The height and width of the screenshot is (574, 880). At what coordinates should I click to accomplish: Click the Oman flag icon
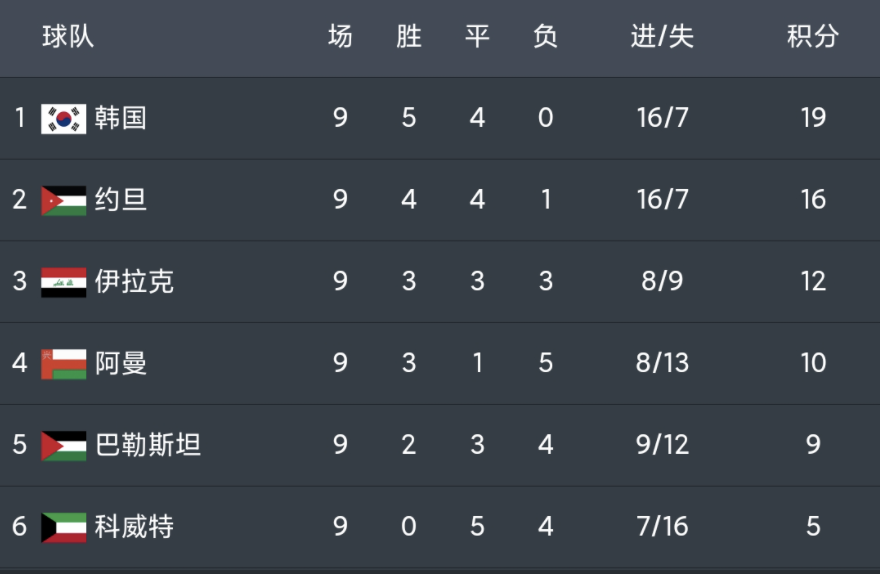tap(64, 364)
